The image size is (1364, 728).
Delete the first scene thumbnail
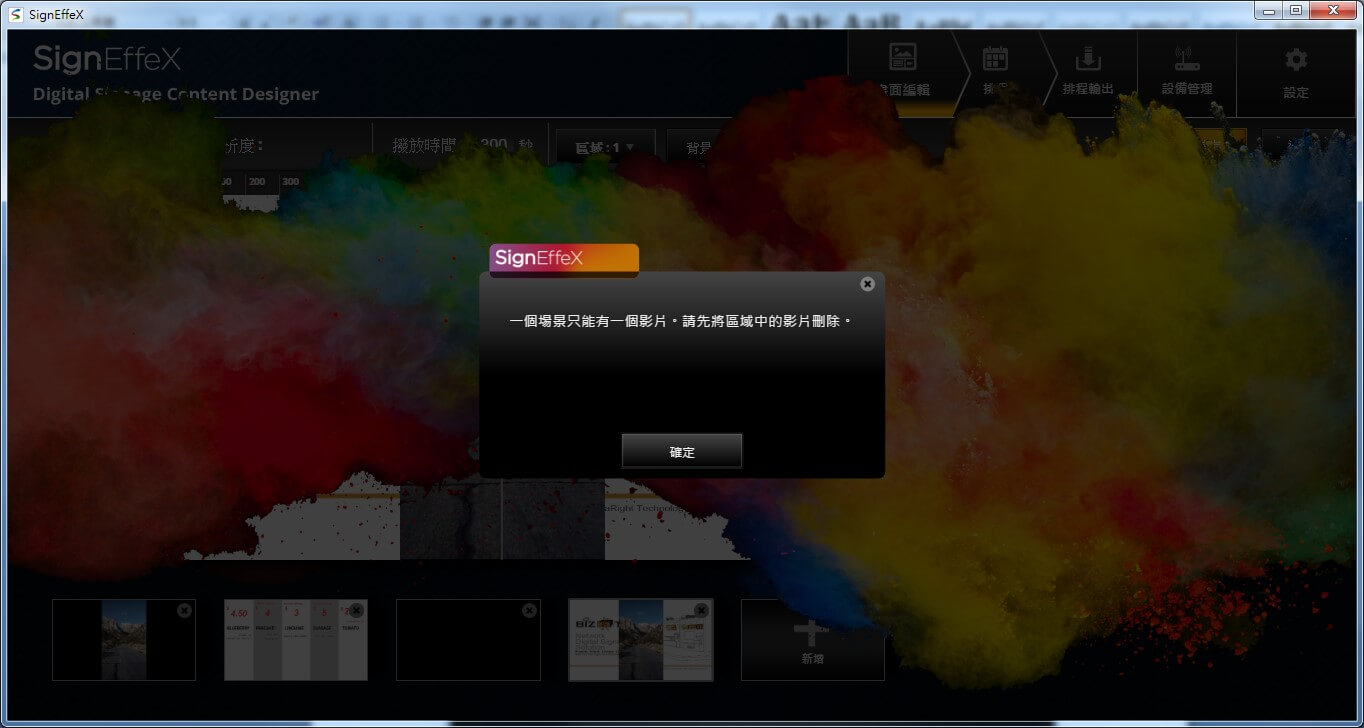[184, 610]
